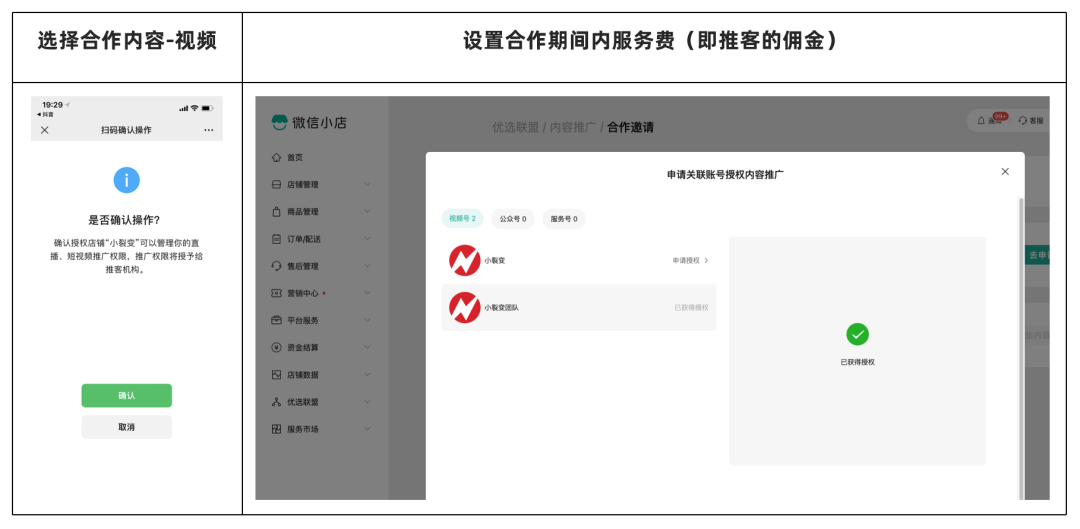Click the 店铺管理 store icon
Screen dimensions: 1080x529
click(277, 185)
